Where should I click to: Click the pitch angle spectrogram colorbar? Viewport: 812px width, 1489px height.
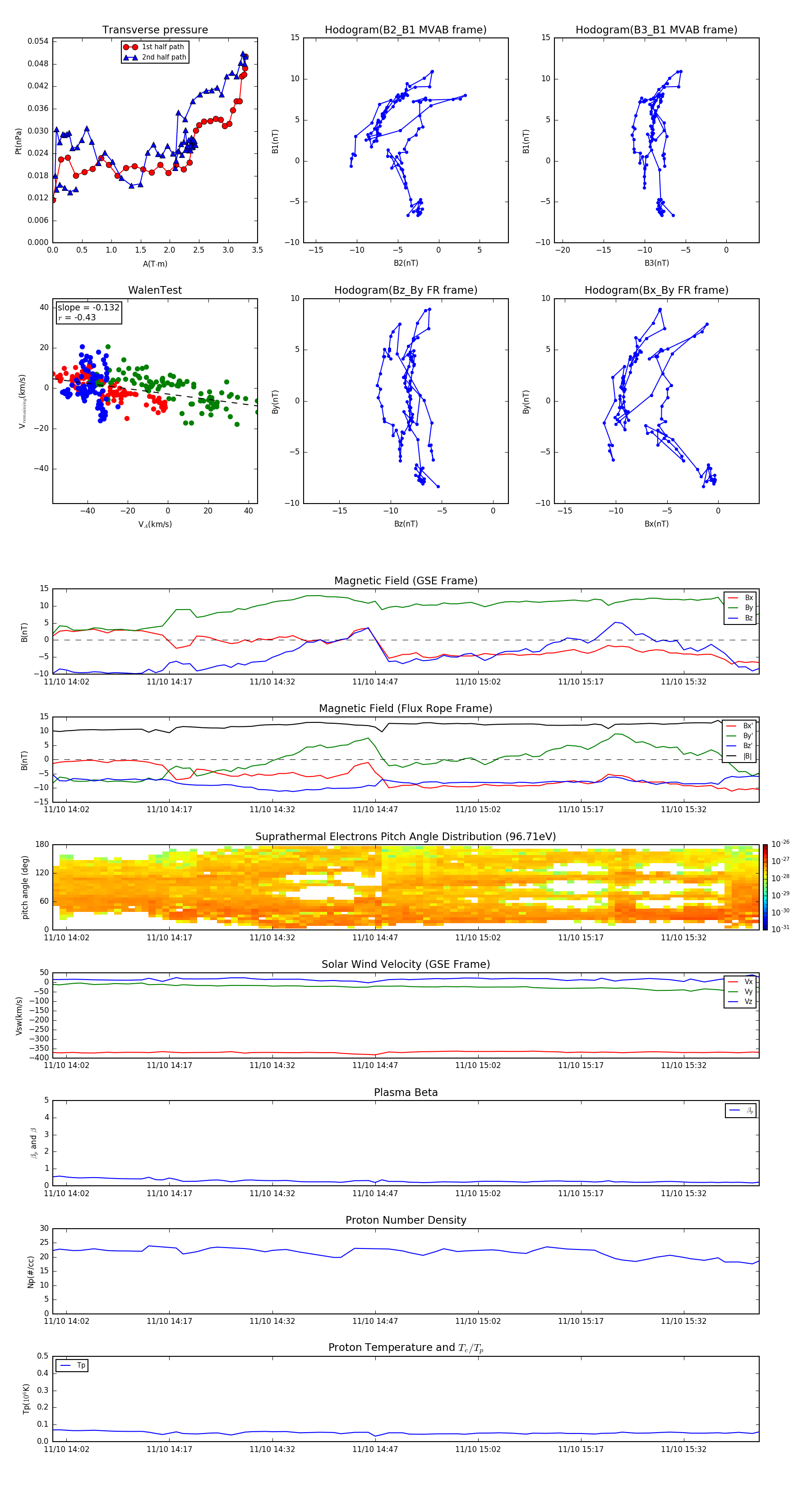pos(765,887)
